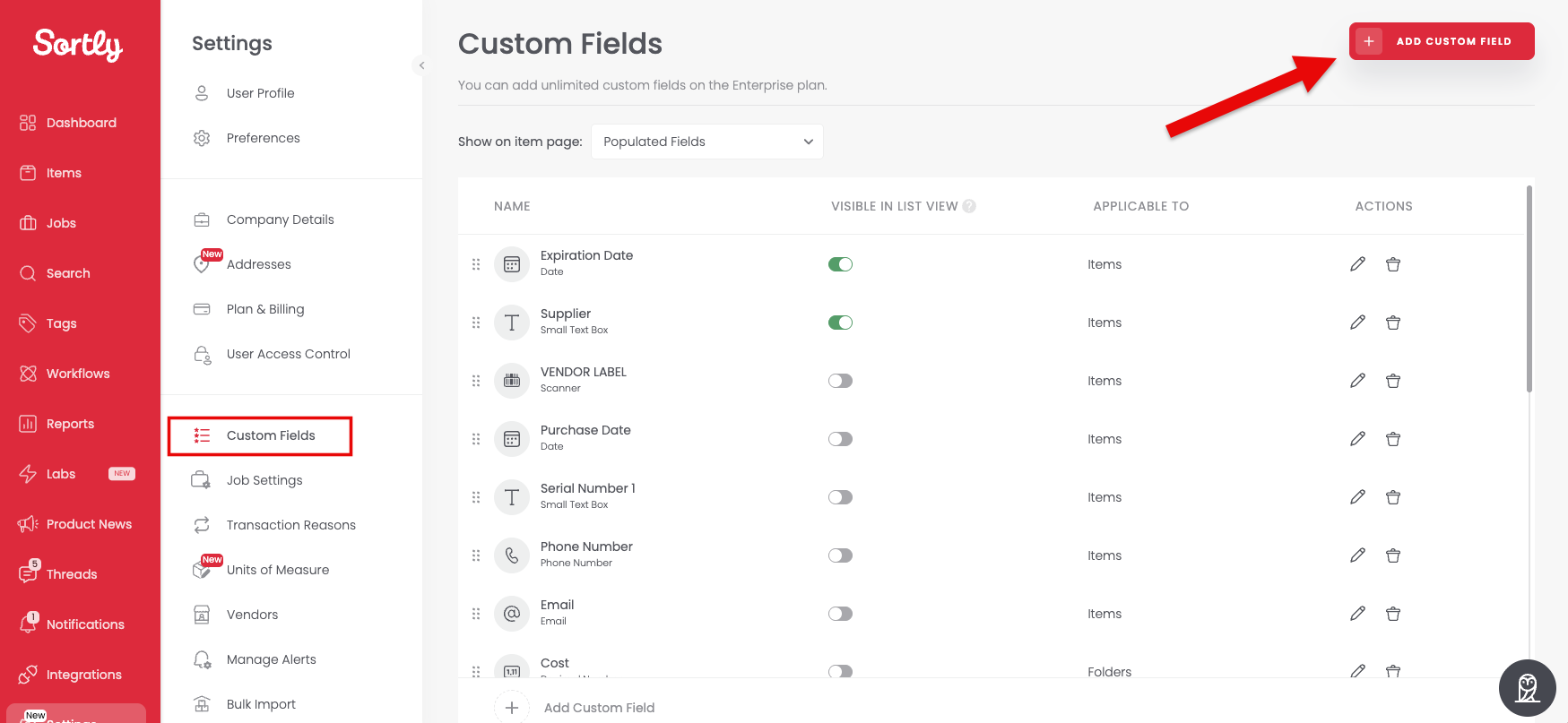
Task: Click the pencil icon for Serial Number 1
Action: 1357,497
